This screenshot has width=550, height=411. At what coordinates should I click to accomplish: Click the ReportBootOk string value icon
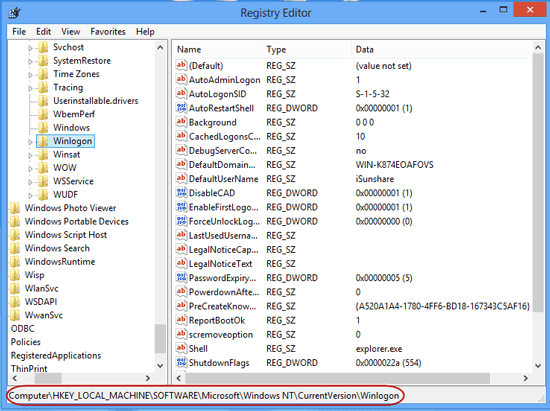point(181,320)
